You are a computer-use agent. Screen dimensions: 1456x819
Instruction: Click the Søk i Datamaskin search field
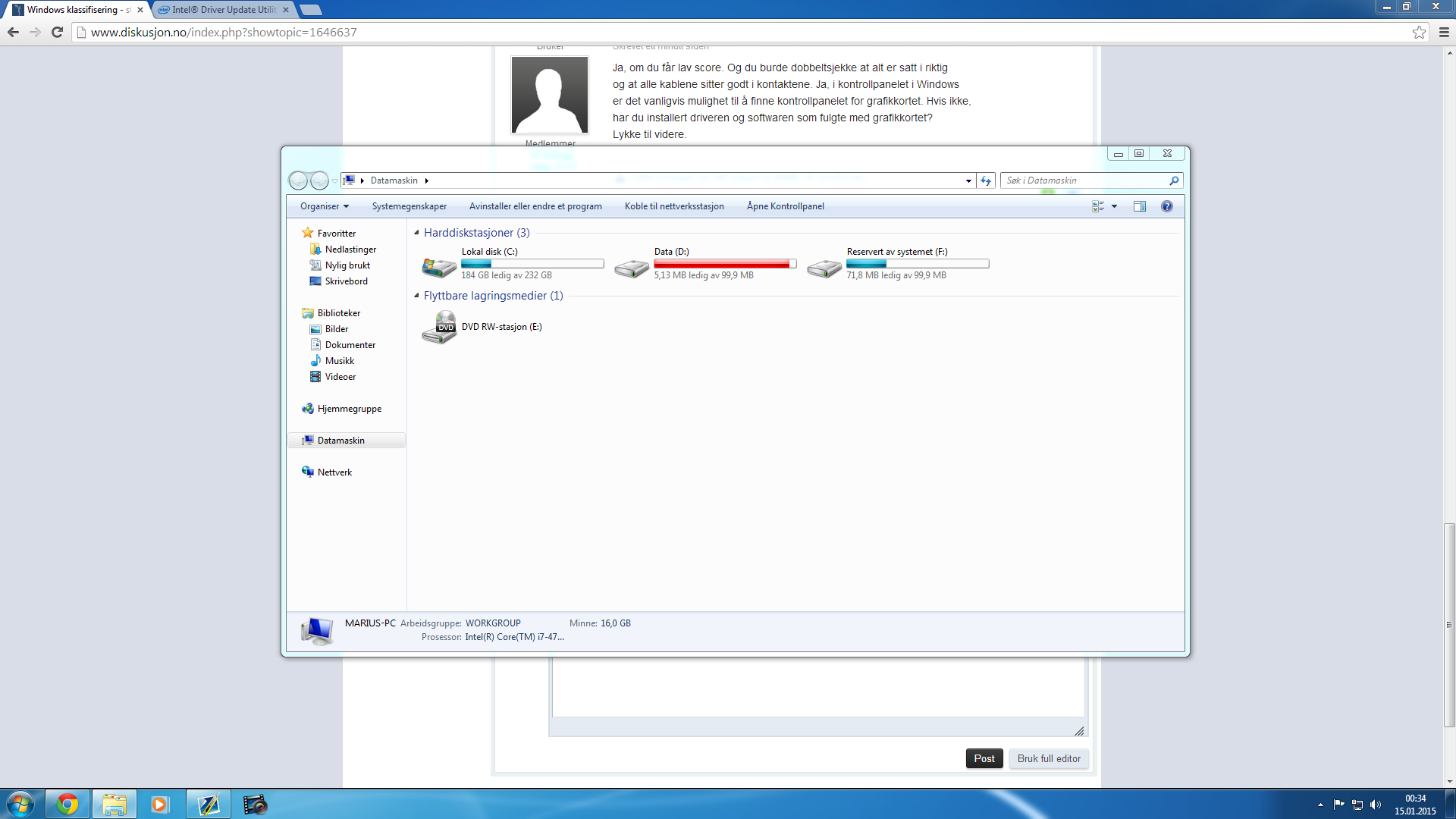coord(1084,180)
